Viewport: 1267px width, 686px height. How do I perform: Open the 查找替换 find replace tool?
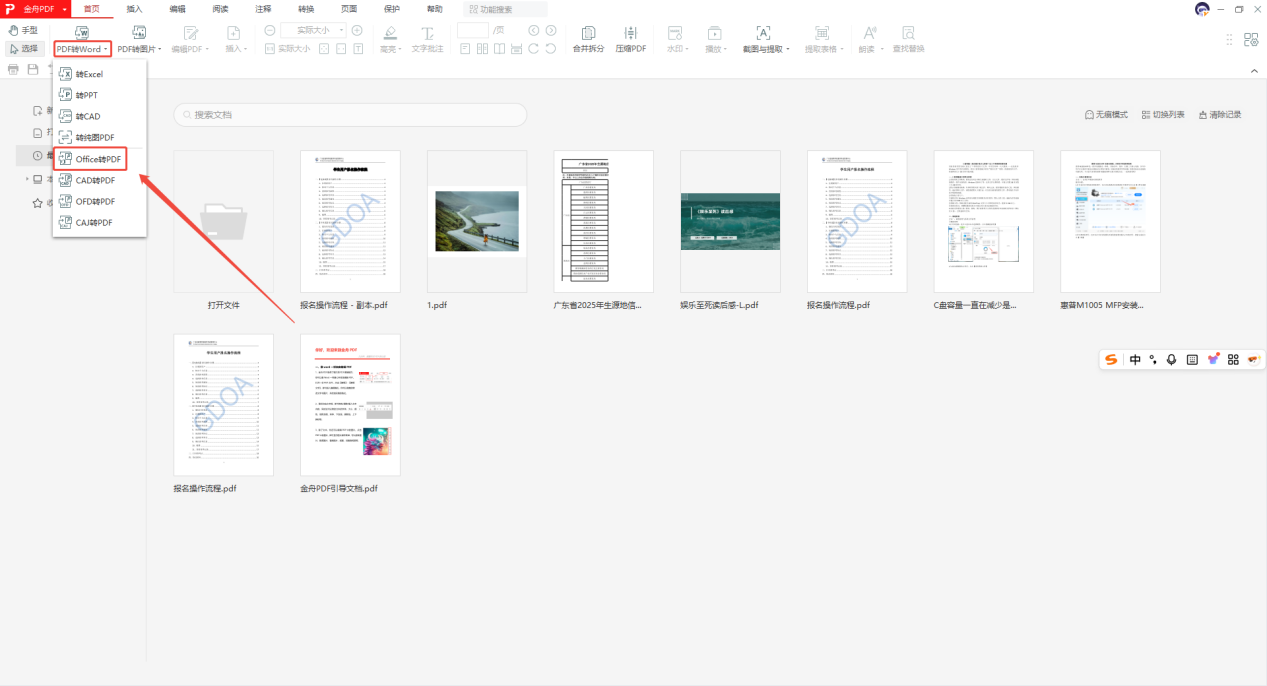(x=908, y=40)
